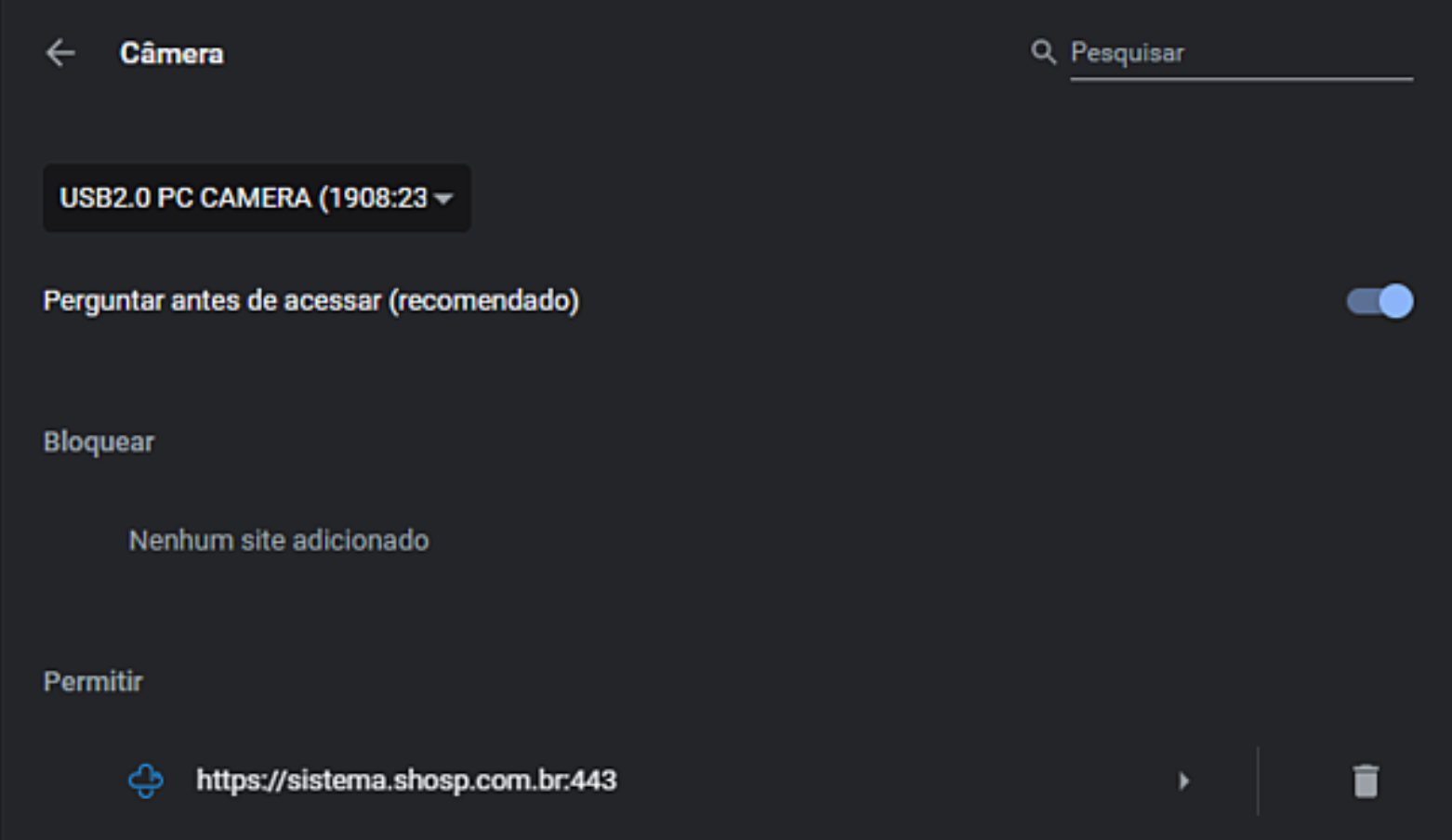Click the Câmera page title
This screenshot has width=1452, height=840.
(172, 54)
